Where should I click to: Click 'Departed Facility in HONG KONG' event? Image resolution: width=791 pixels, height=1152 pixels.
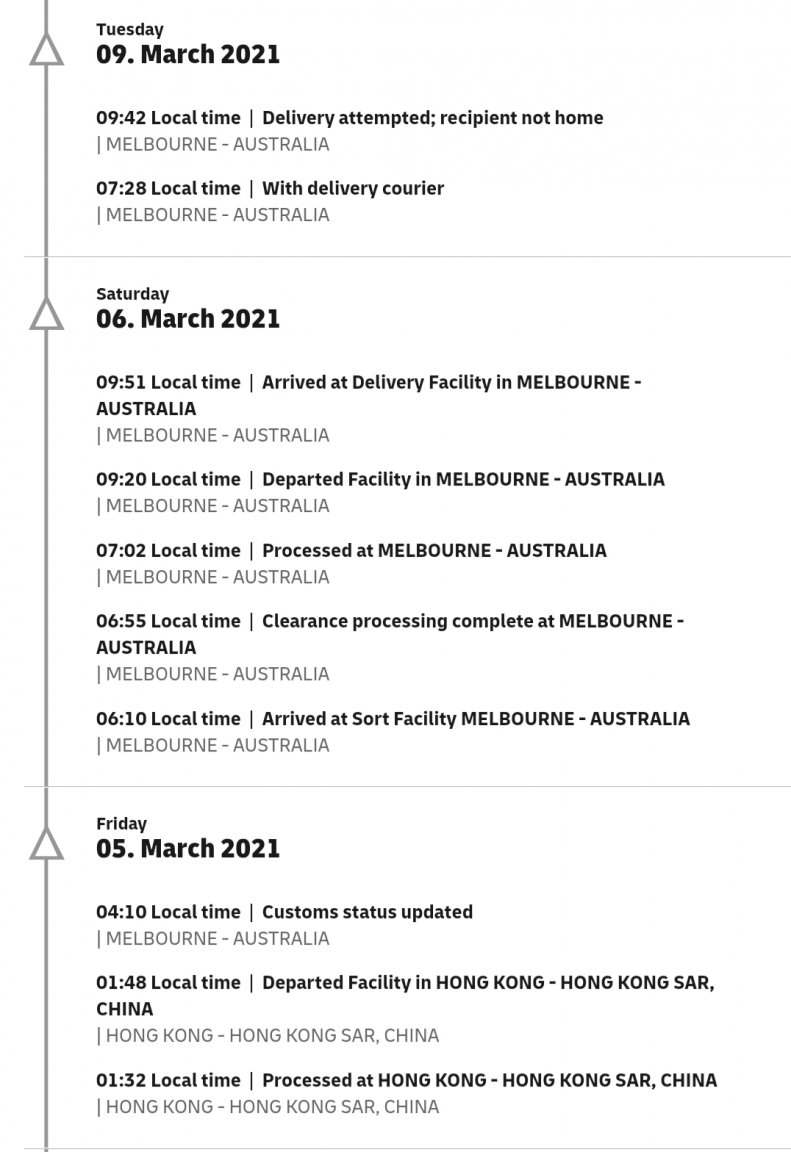[405, 996]
